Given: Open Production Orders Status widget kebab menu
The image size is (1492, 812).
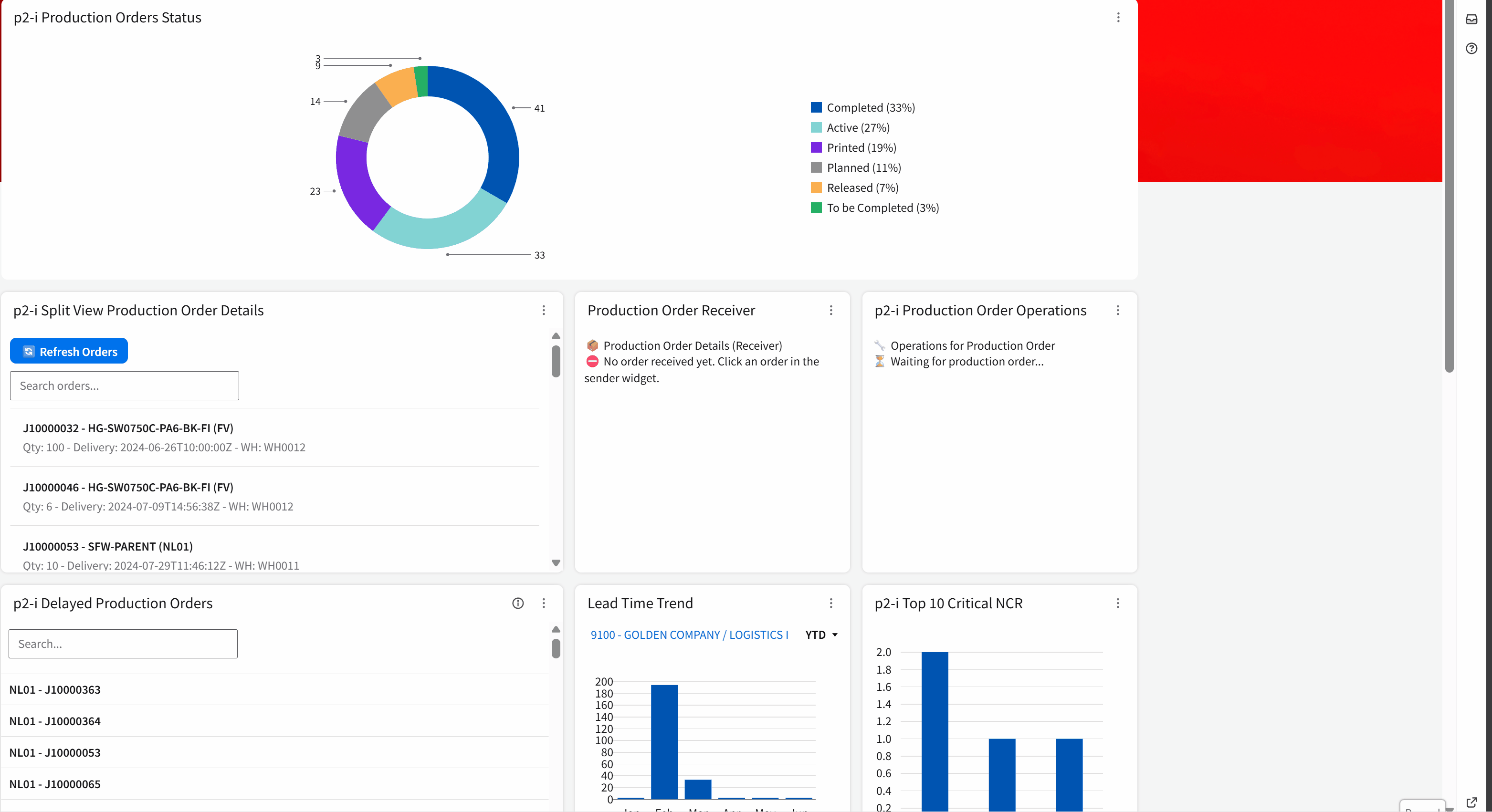Looking at the screenshot, I should pos(1118,17).
